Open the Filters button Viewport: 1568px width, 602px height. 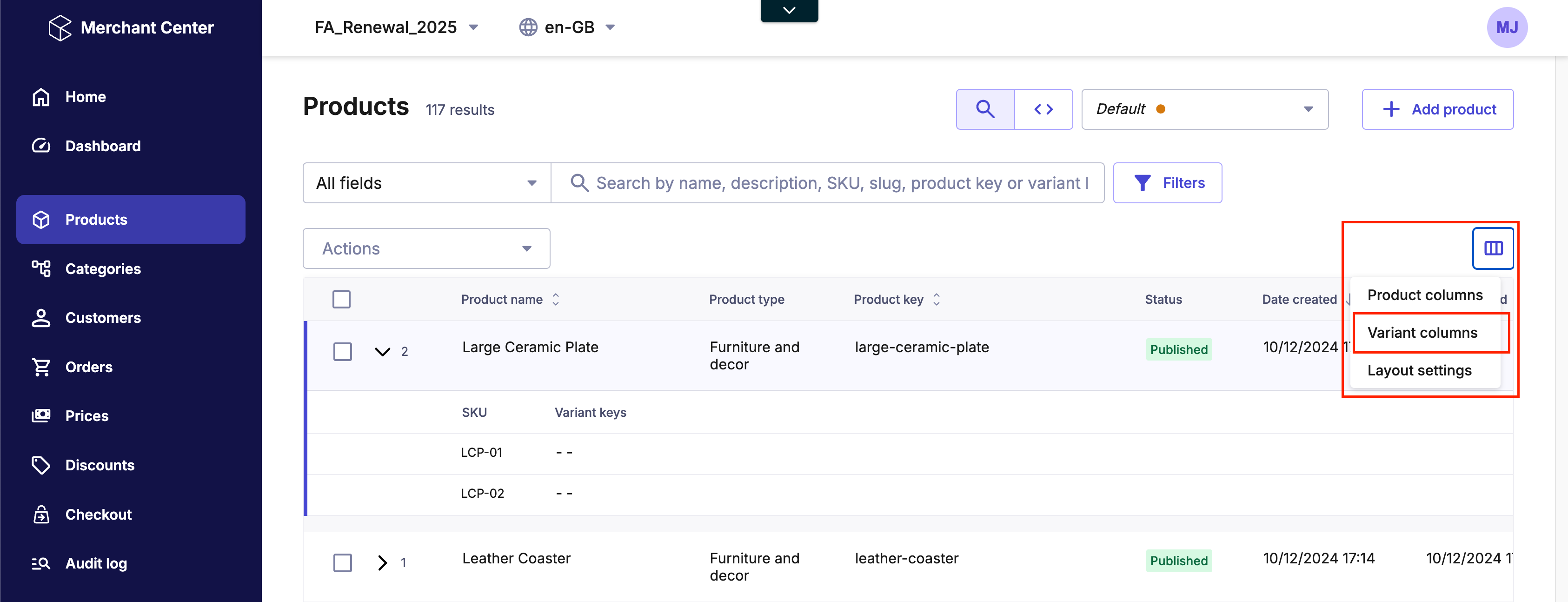point(1167,183)
